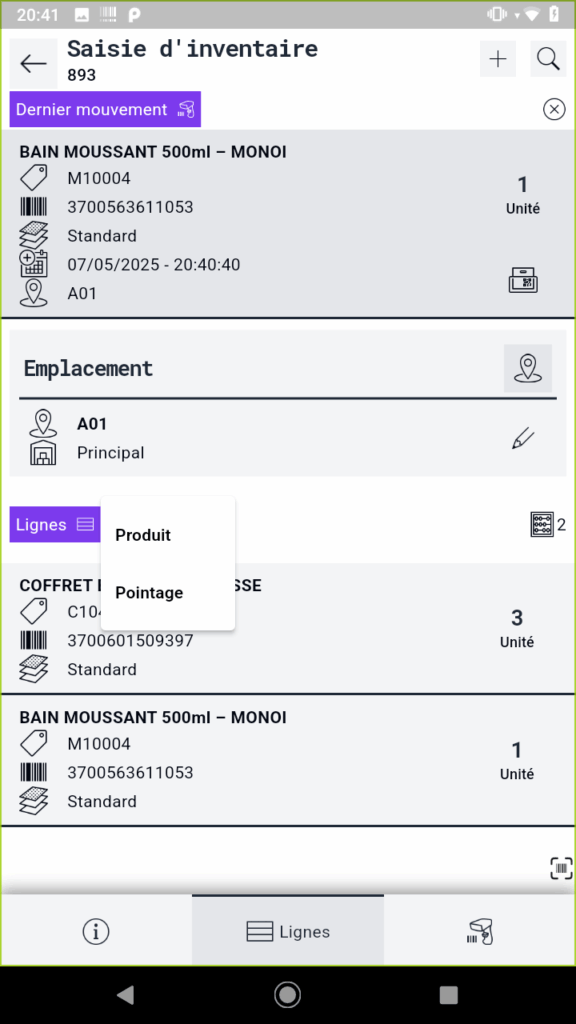The height and width of the screenshot is (1024, 576).
Task: Tap the barcode scan frame icon
Action: click(561, 868)
